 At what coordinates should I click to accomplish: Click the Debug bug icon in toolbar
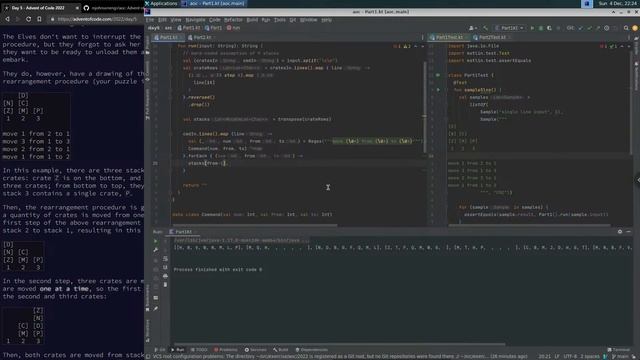pyautogui.click(x=541, y=28)
